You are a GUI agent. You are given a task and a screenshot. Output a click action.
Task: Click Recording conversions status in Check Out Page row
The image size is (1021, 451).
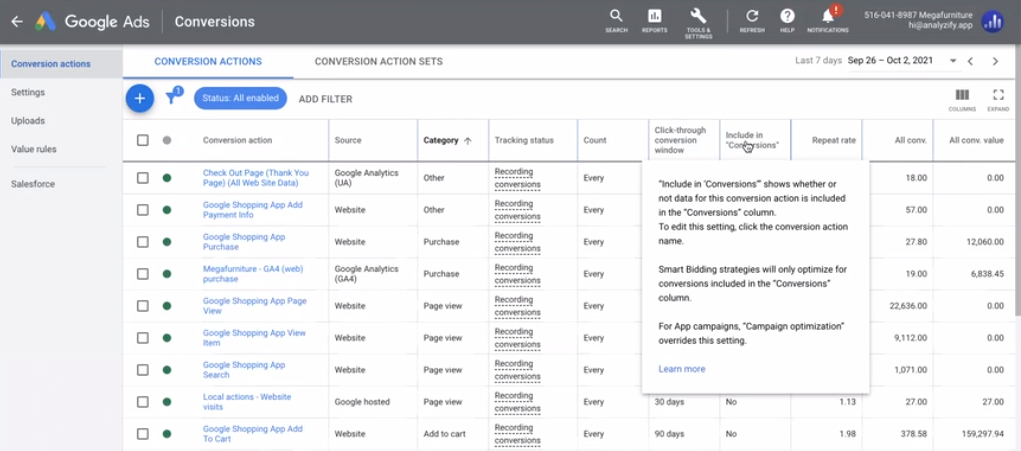click(x=518, y=178)
